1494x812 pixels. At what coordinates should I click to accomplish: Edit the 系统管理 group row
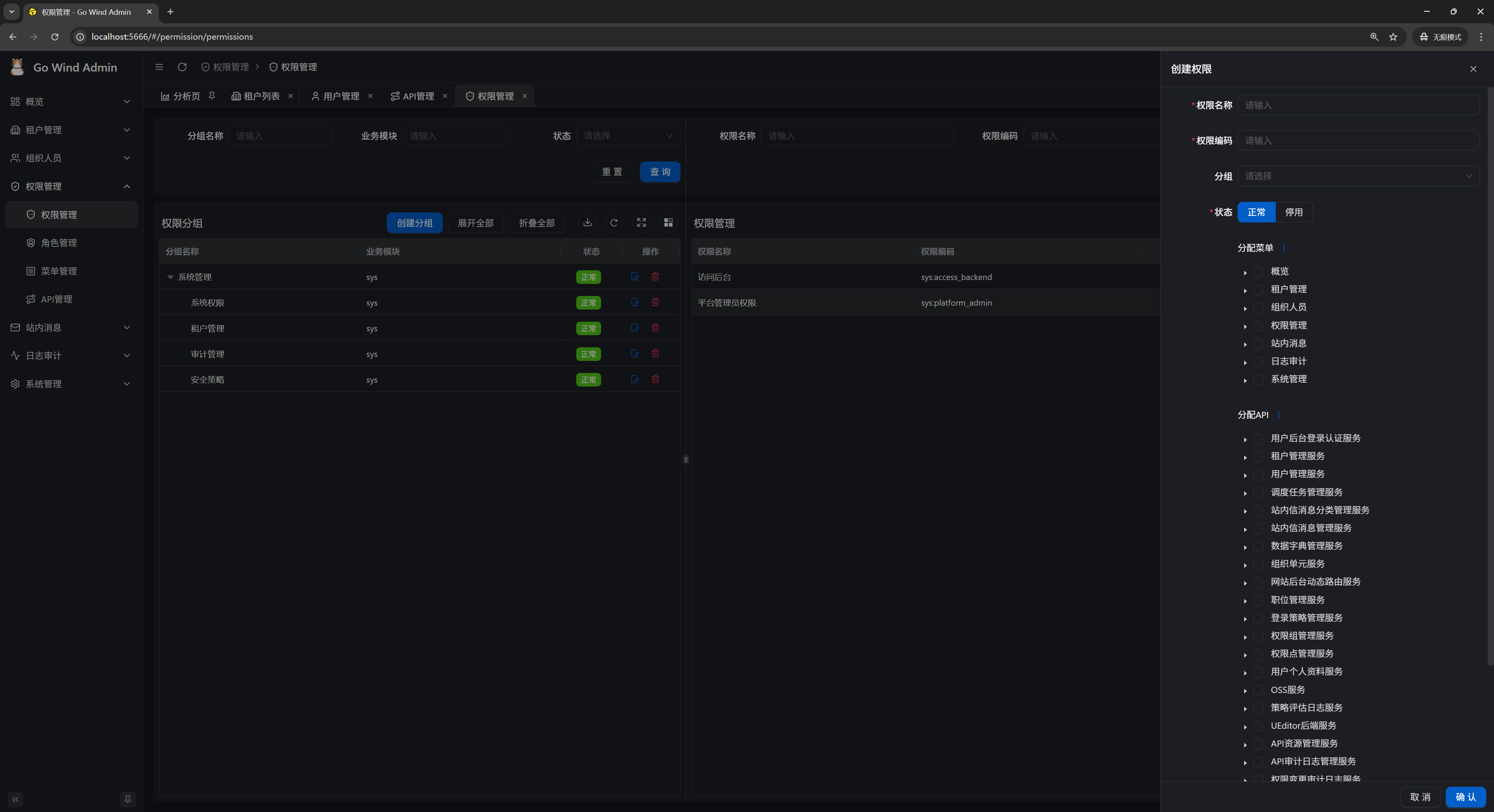[x=635, y=276]
